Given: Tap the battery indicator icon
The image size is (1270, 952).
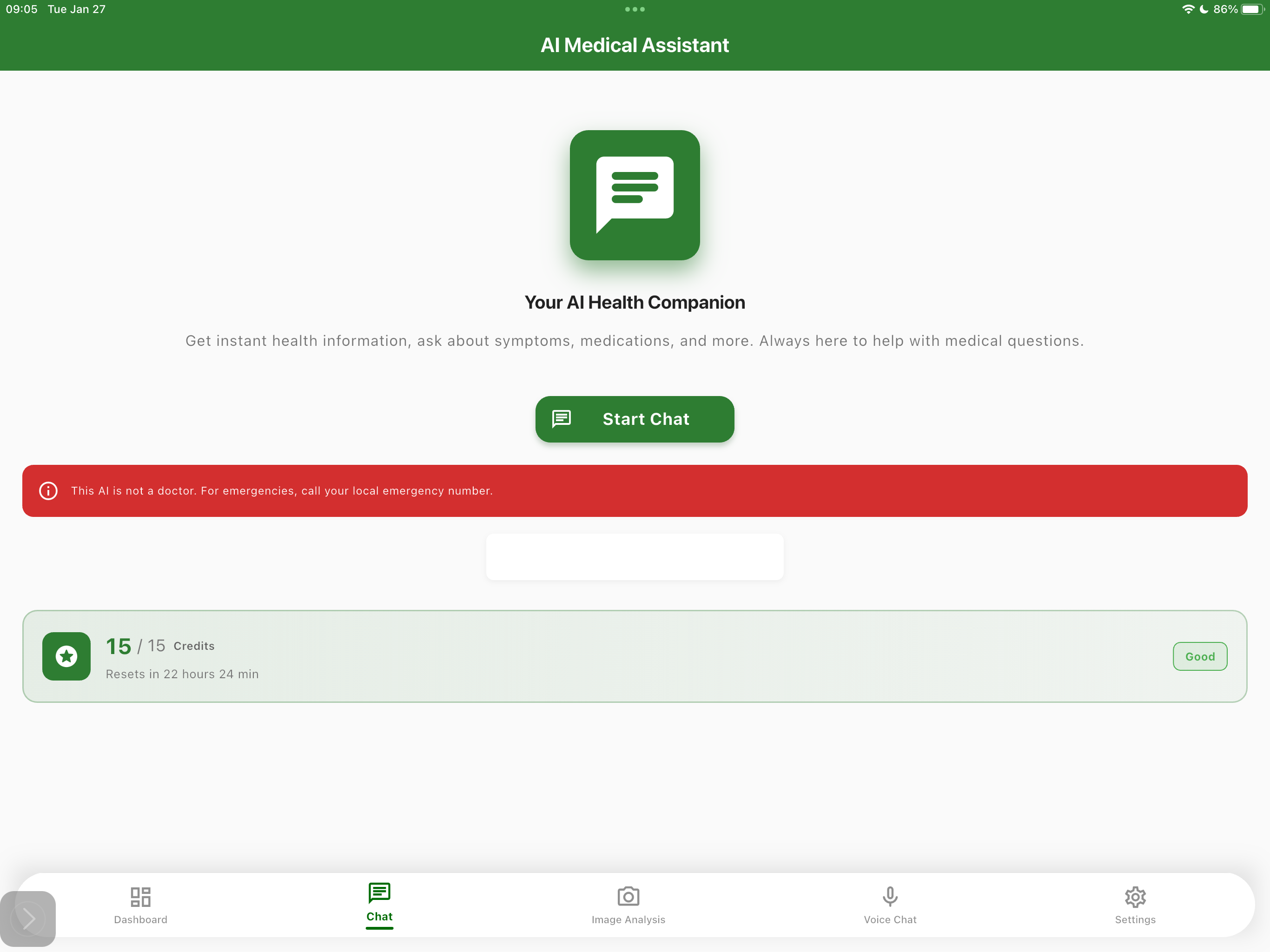Looking at the screenshot, I should tap(1252, 9).
